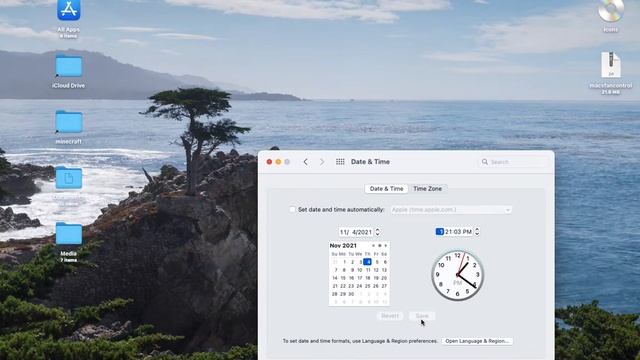Viewport: 640px width, 360px height.
Task: Select November 12 in calendar
Action: click(376, 270)
